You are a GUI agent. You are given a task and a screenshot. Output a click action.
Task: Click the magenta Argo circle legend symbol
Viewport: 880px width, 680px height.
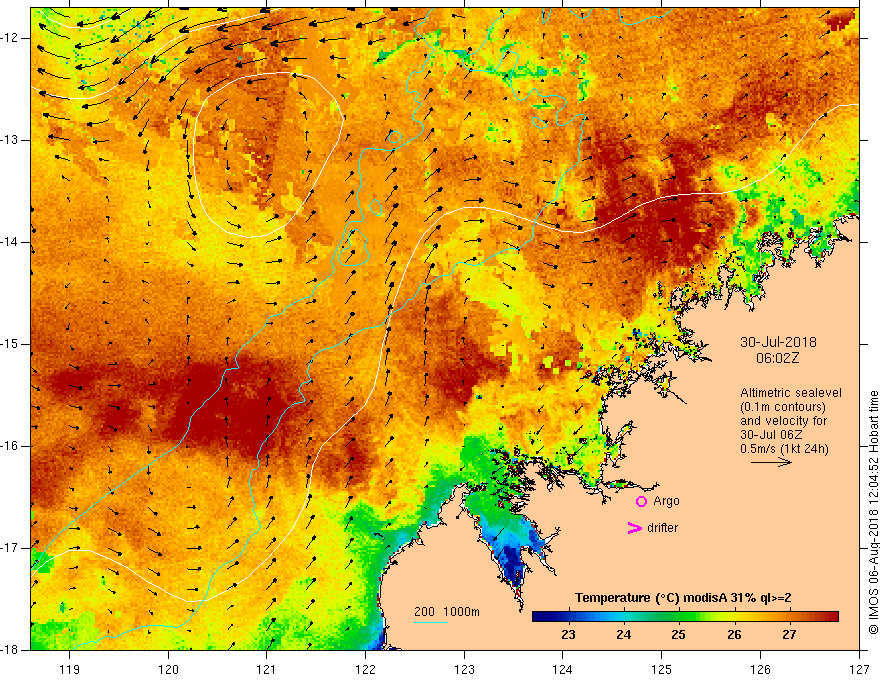click(641, 501)
